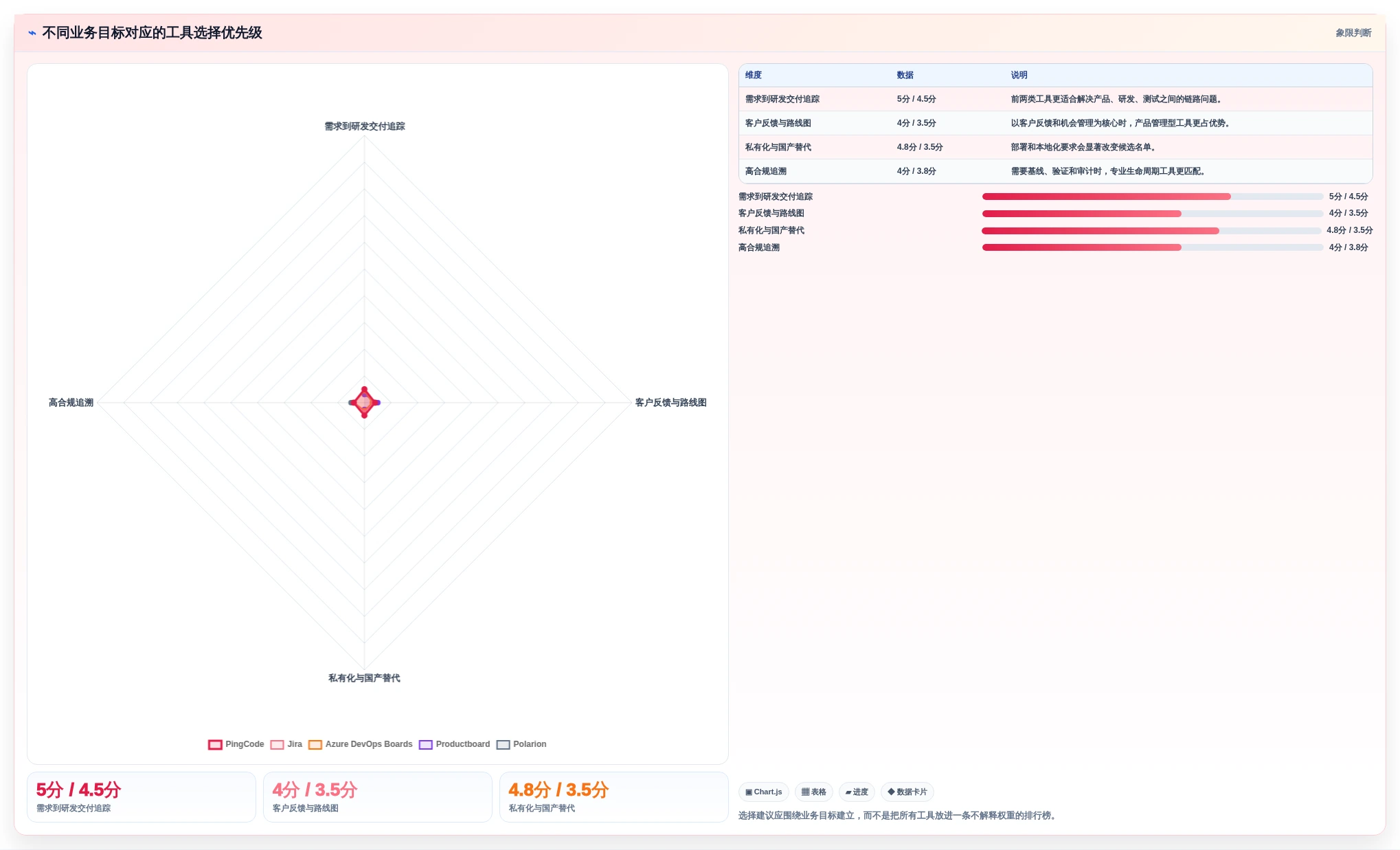This screenshot has height=850, width=1400.
Task: Open the 4.8分 / 3.5分 data card
Action: coord(614,797)
